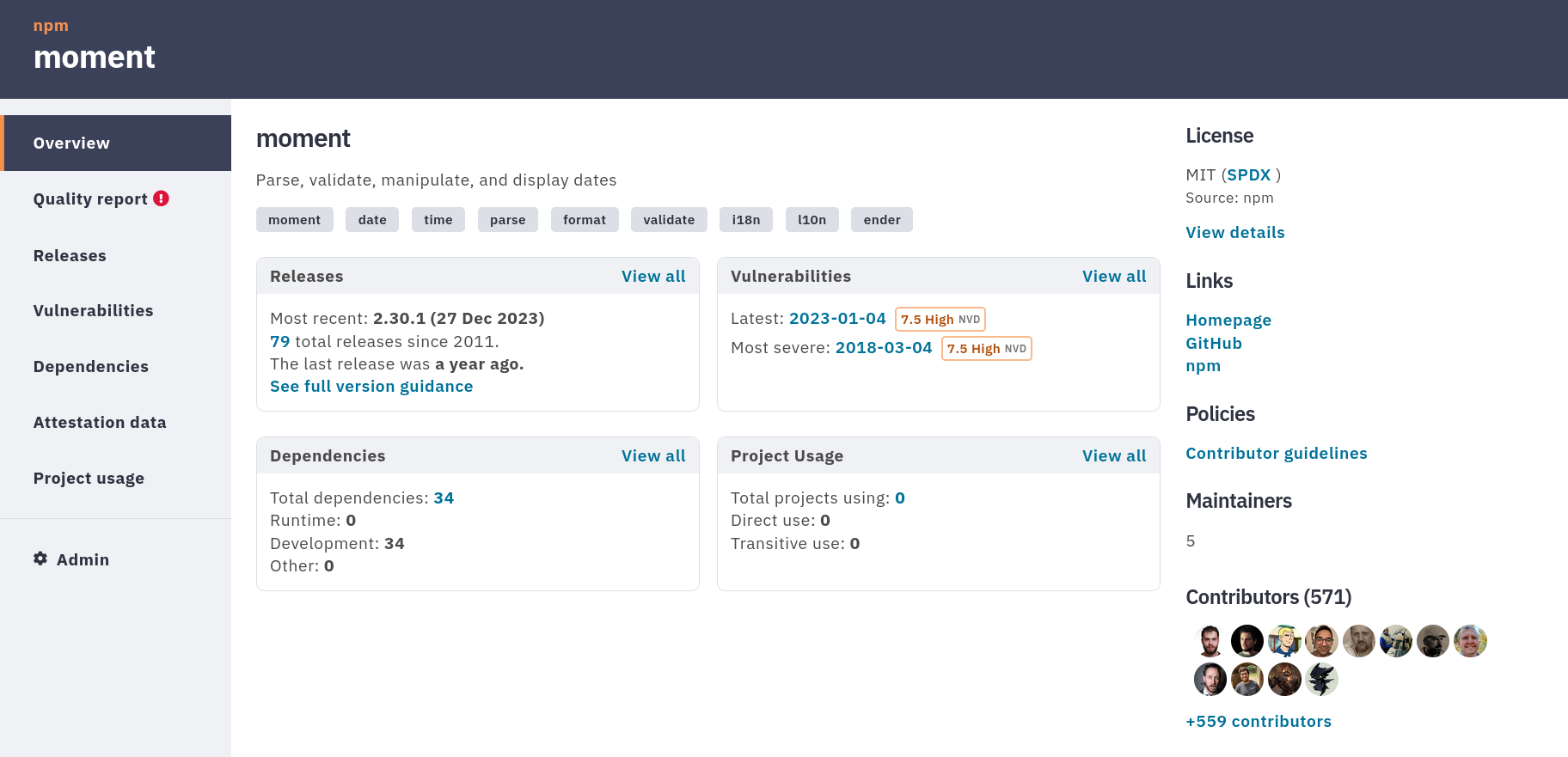Click the Maintainers count 5

1191,540
